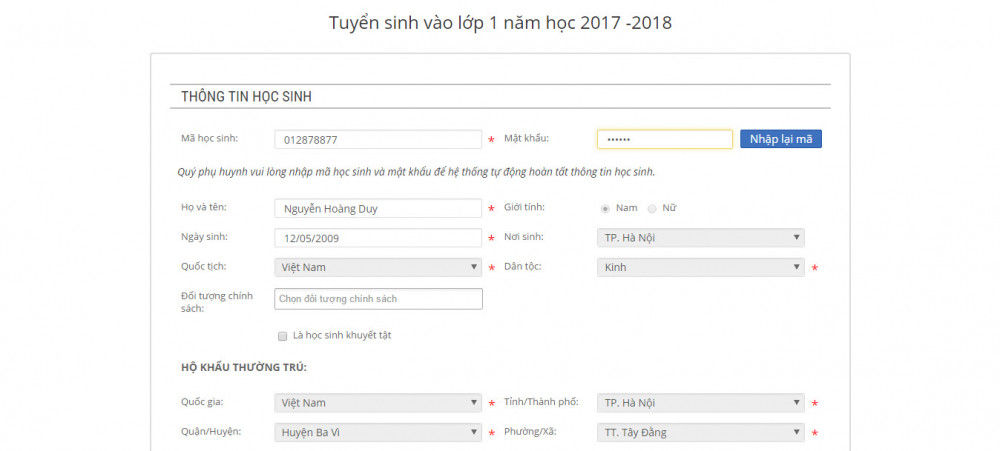Image resolution: width=1000 pixels, height=451 pixels.
Task: Expand the Quận/Huyện dropdown showing Huyện Ba Vì
Action: click(x=377, y=433)
